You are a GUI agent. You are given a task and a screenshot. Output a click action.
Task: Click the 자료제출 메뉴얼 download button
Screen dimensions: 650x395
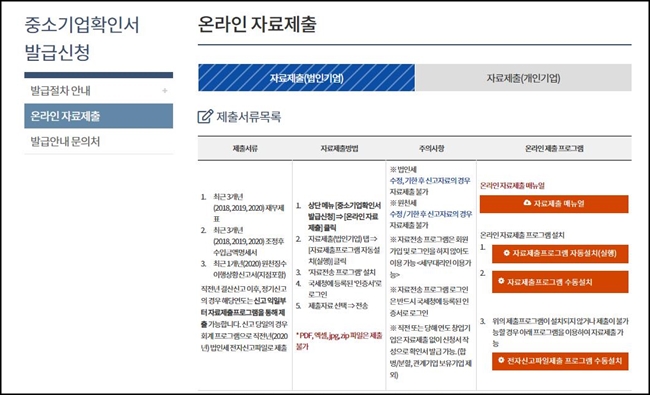(554, 204)
